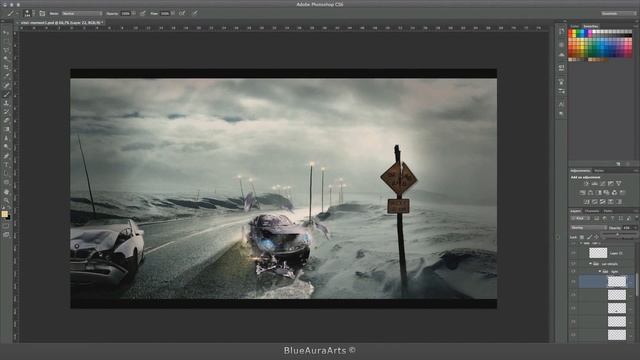640x360 pixels.
Task: Collapse the light layer group
Action: click(x=600, y=271)
